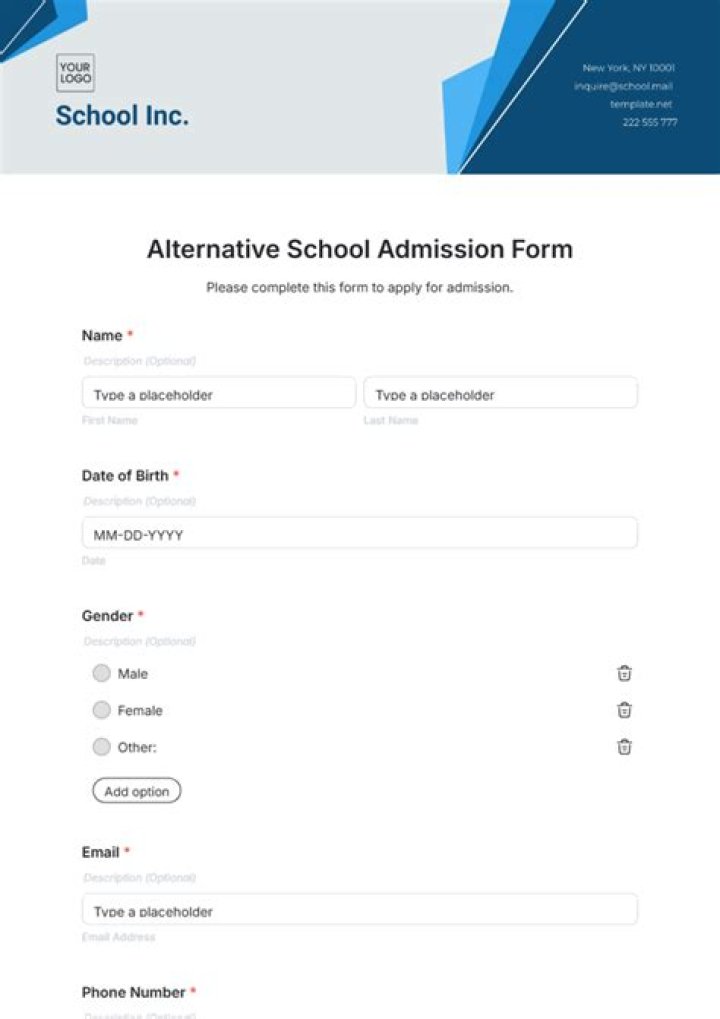Delete the Male option with trash icon

click(x=624, y=673)
